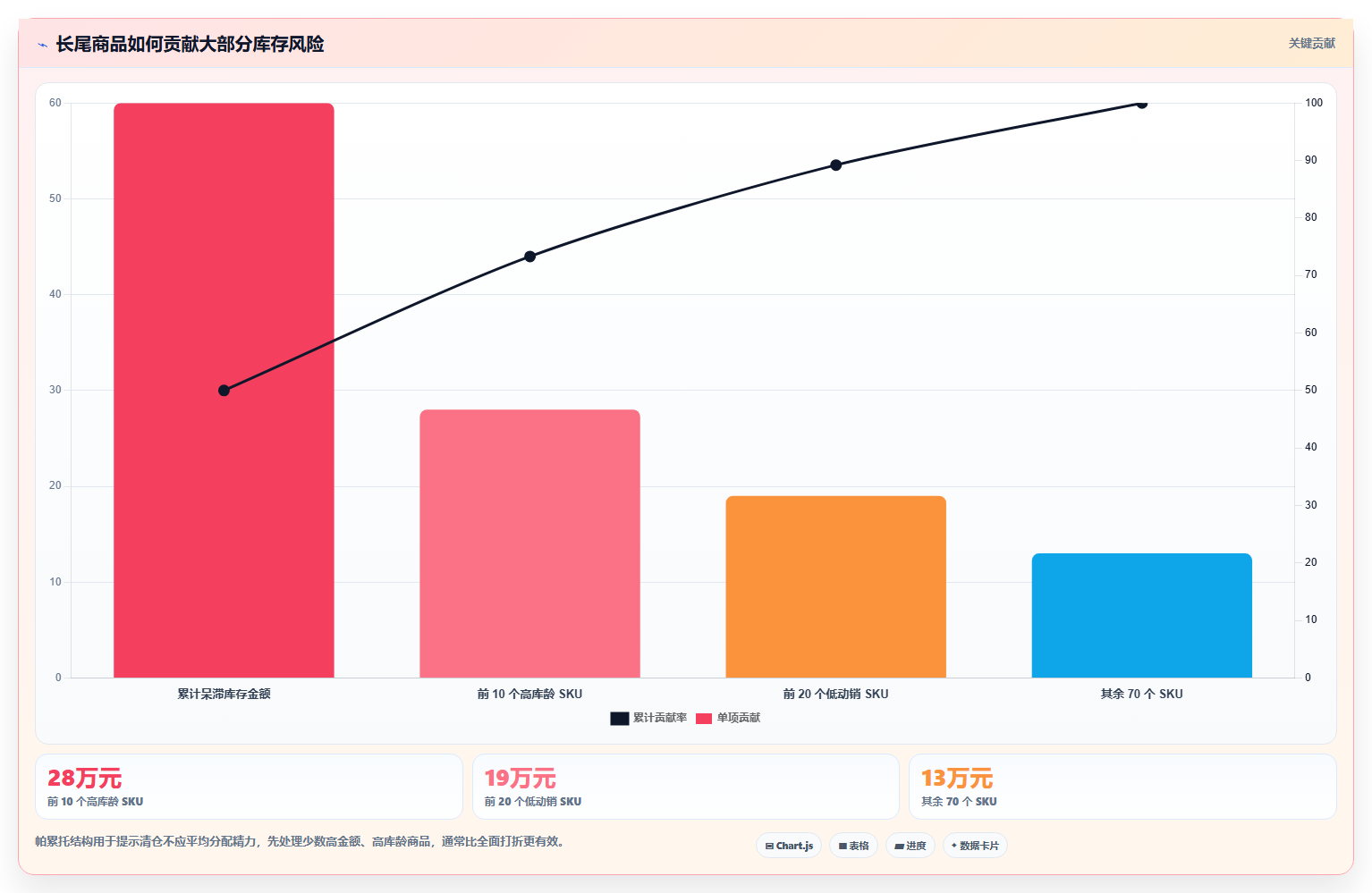
Task: Select the Chart.js tag
Action: click(x=789, y=846)
